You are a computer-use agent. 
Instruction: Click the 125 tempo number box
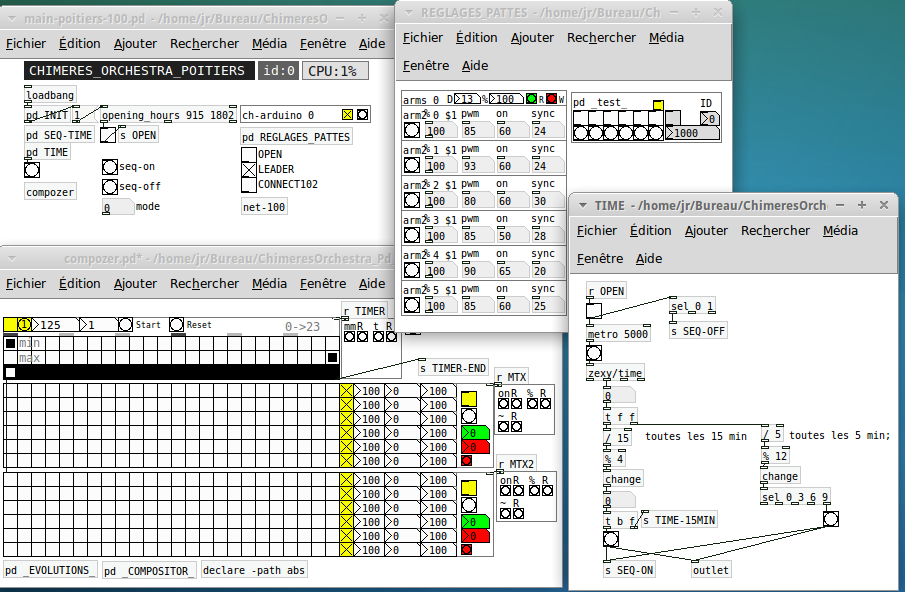pyautogui.click(x=55, y=325)
